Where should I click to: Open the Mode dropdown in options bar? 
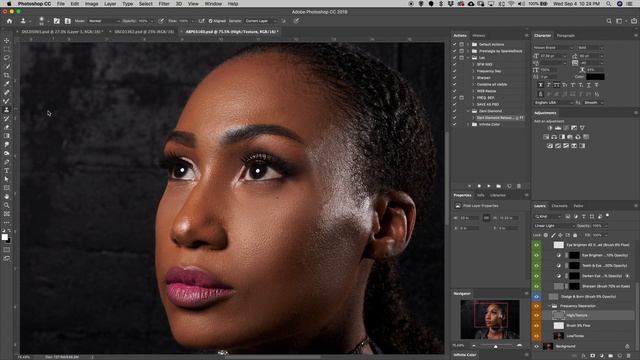tap(104, 21)
